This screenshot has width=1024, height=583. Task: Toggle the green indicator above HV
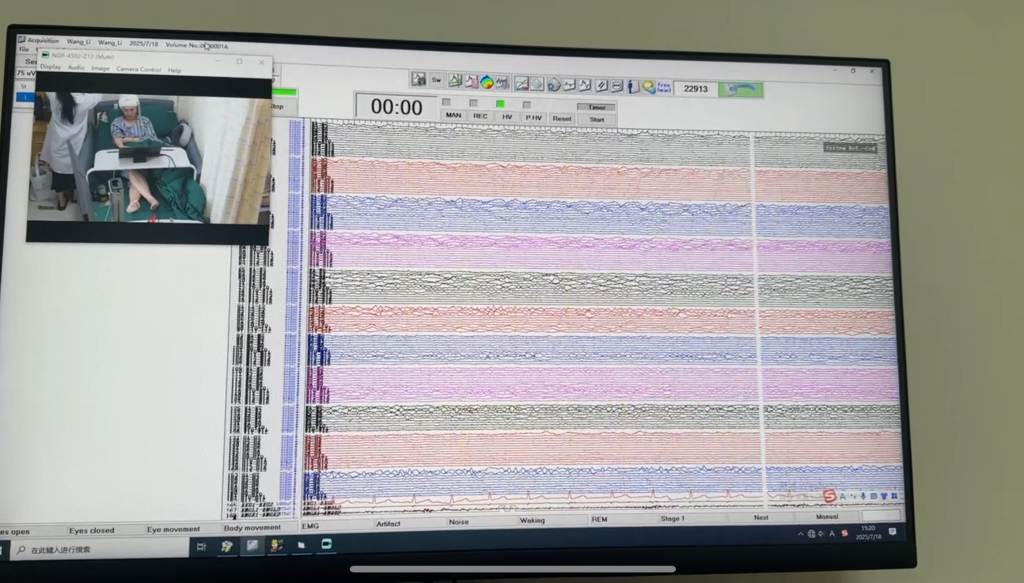[x=500, y=103]
